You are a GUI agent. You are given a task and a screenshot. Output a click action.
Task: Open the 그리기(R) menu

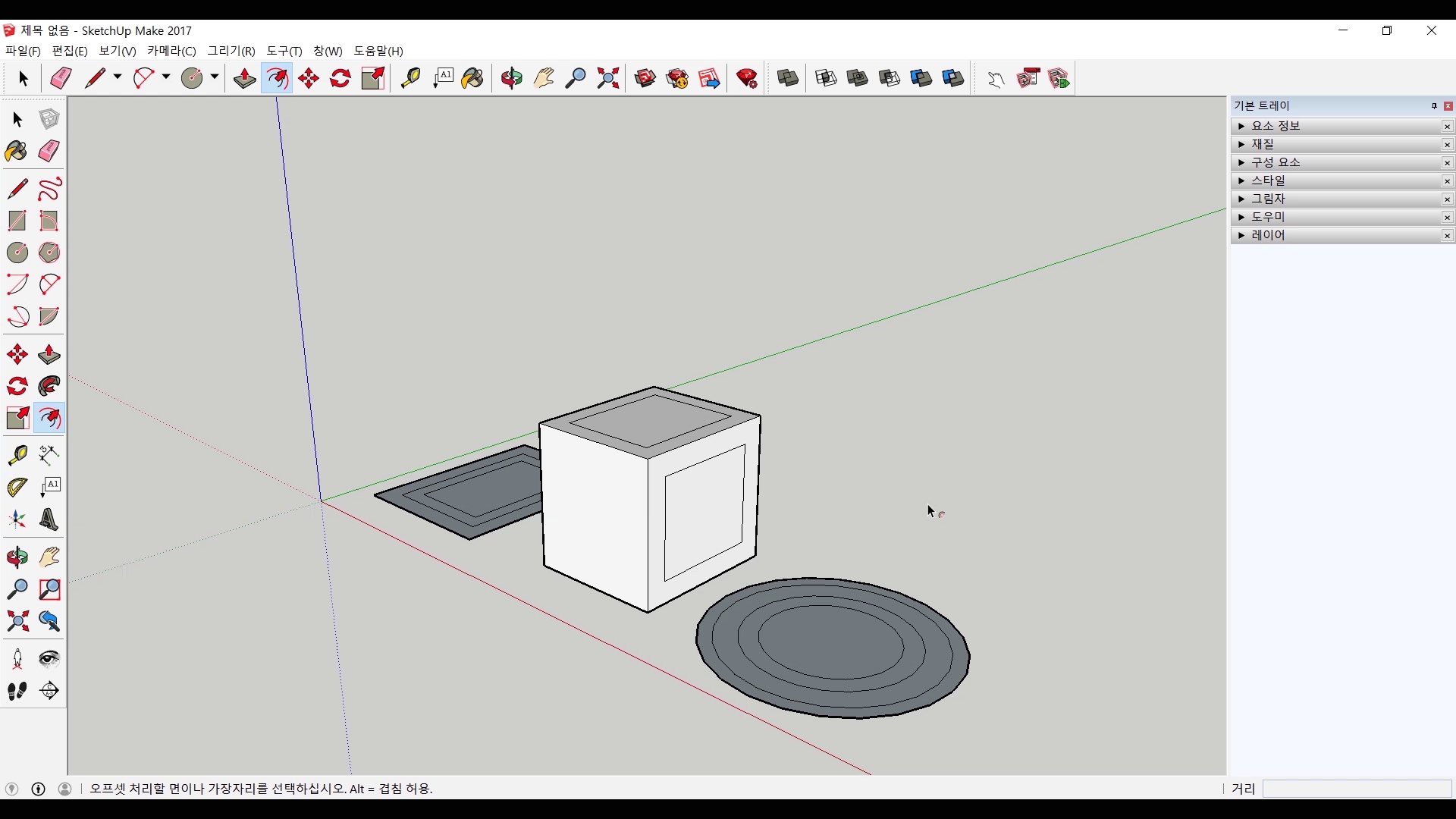[231, 51]
